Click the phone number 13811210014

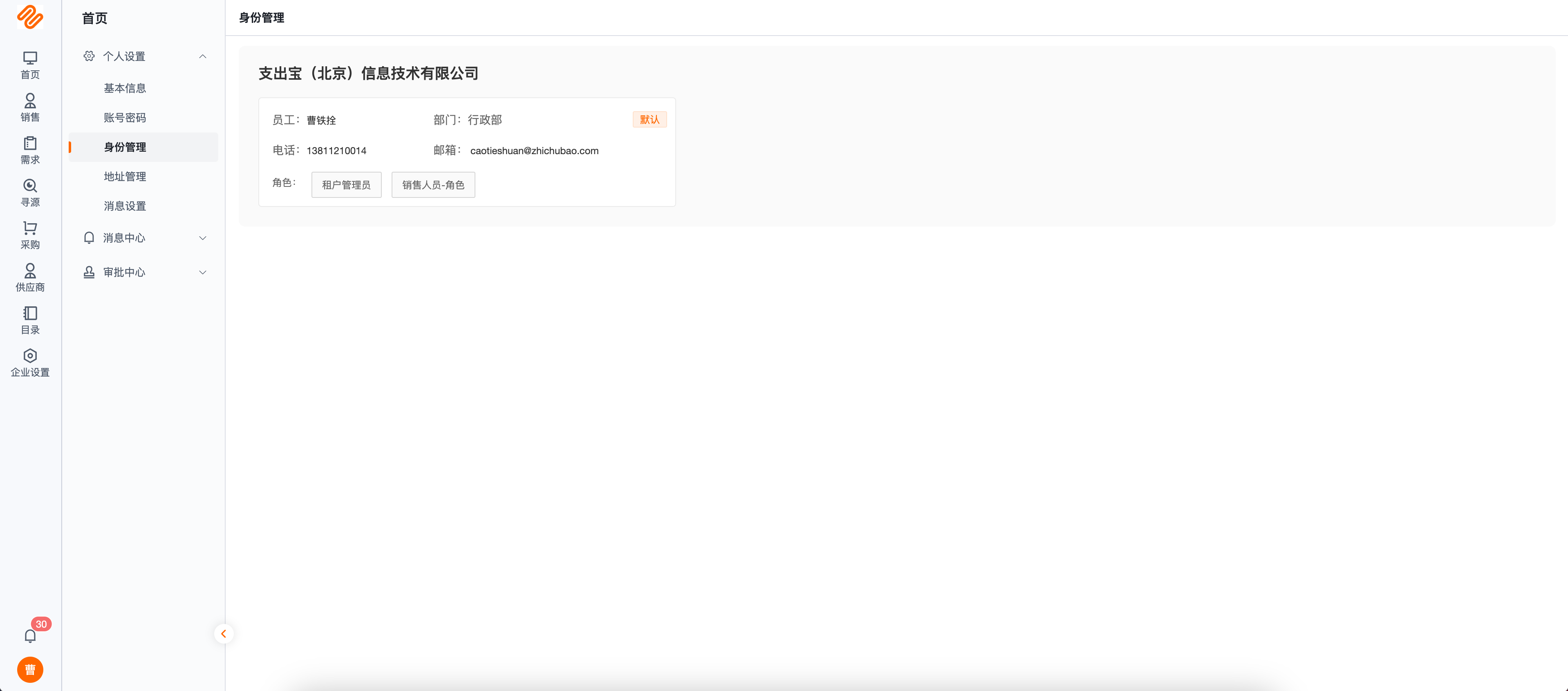[336, 150]
